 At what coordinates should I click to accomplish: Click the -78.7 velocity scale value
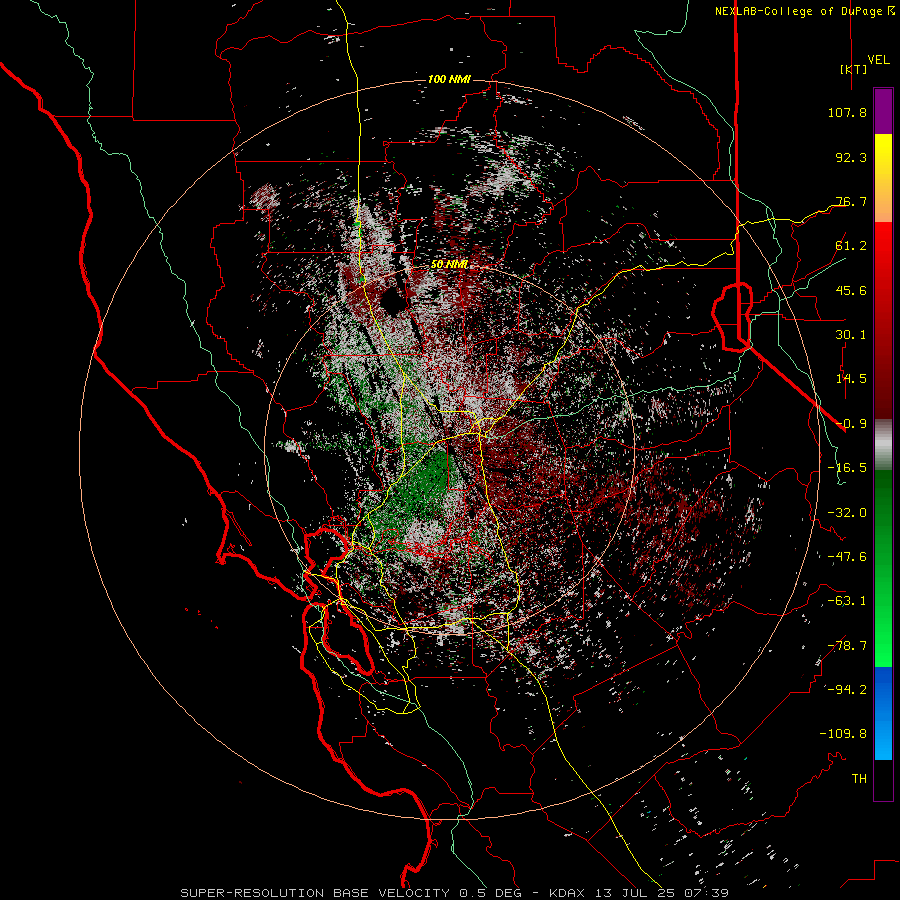pos(847,646)
